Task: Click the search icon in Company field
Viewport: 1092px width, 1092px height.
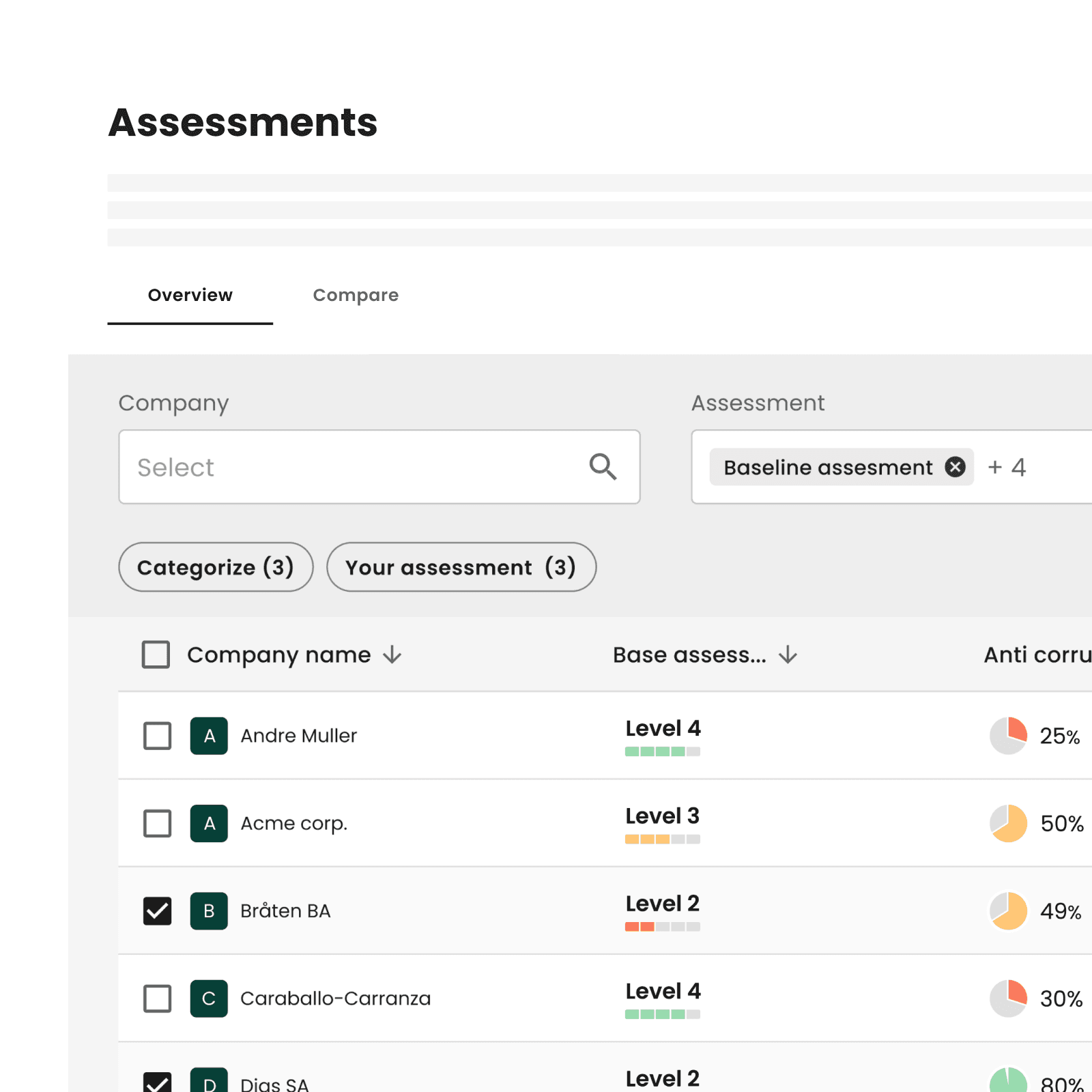Action: pos(603,467)
